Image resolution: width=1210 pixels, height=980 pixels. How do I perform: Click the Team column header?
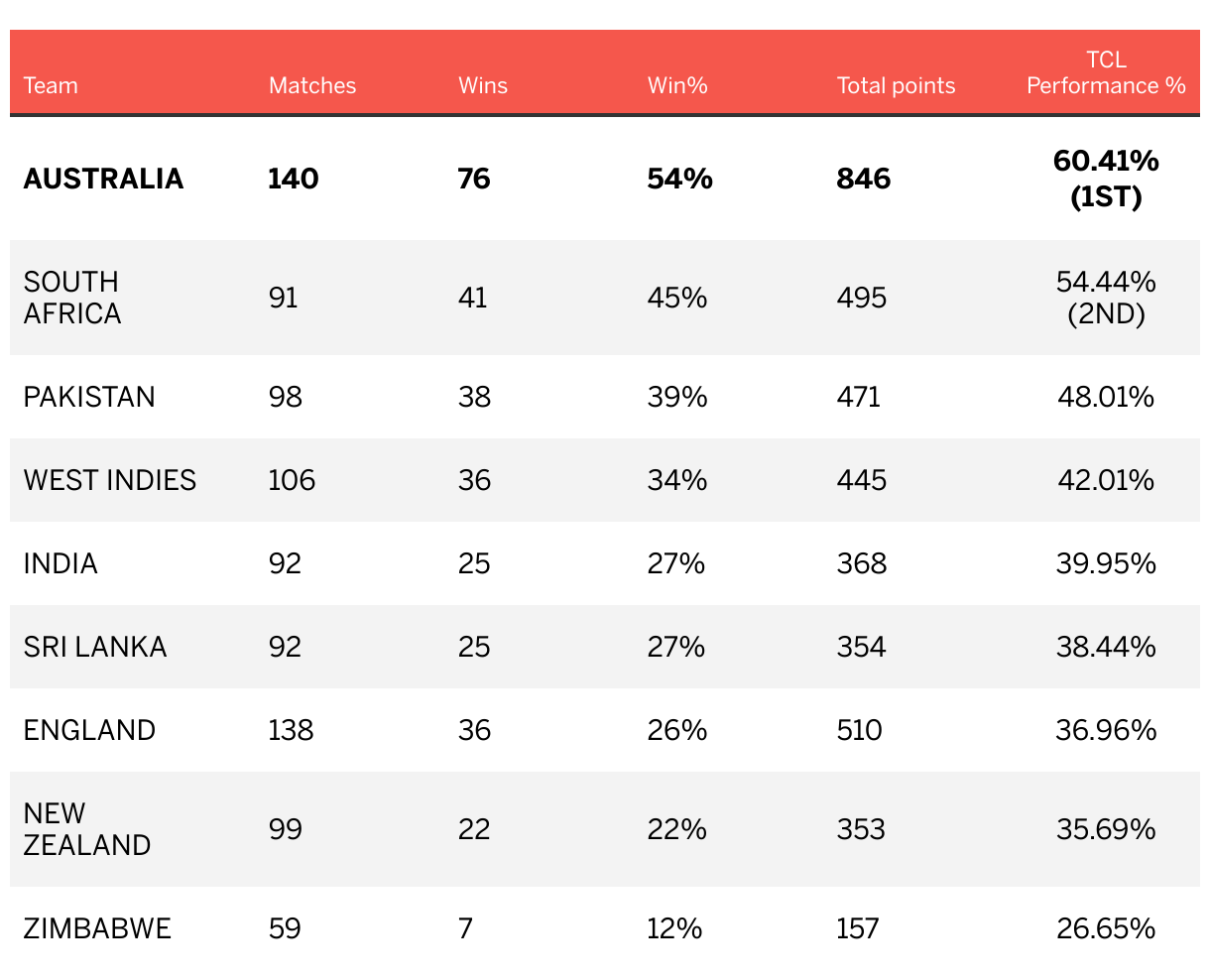coord(51,85)
